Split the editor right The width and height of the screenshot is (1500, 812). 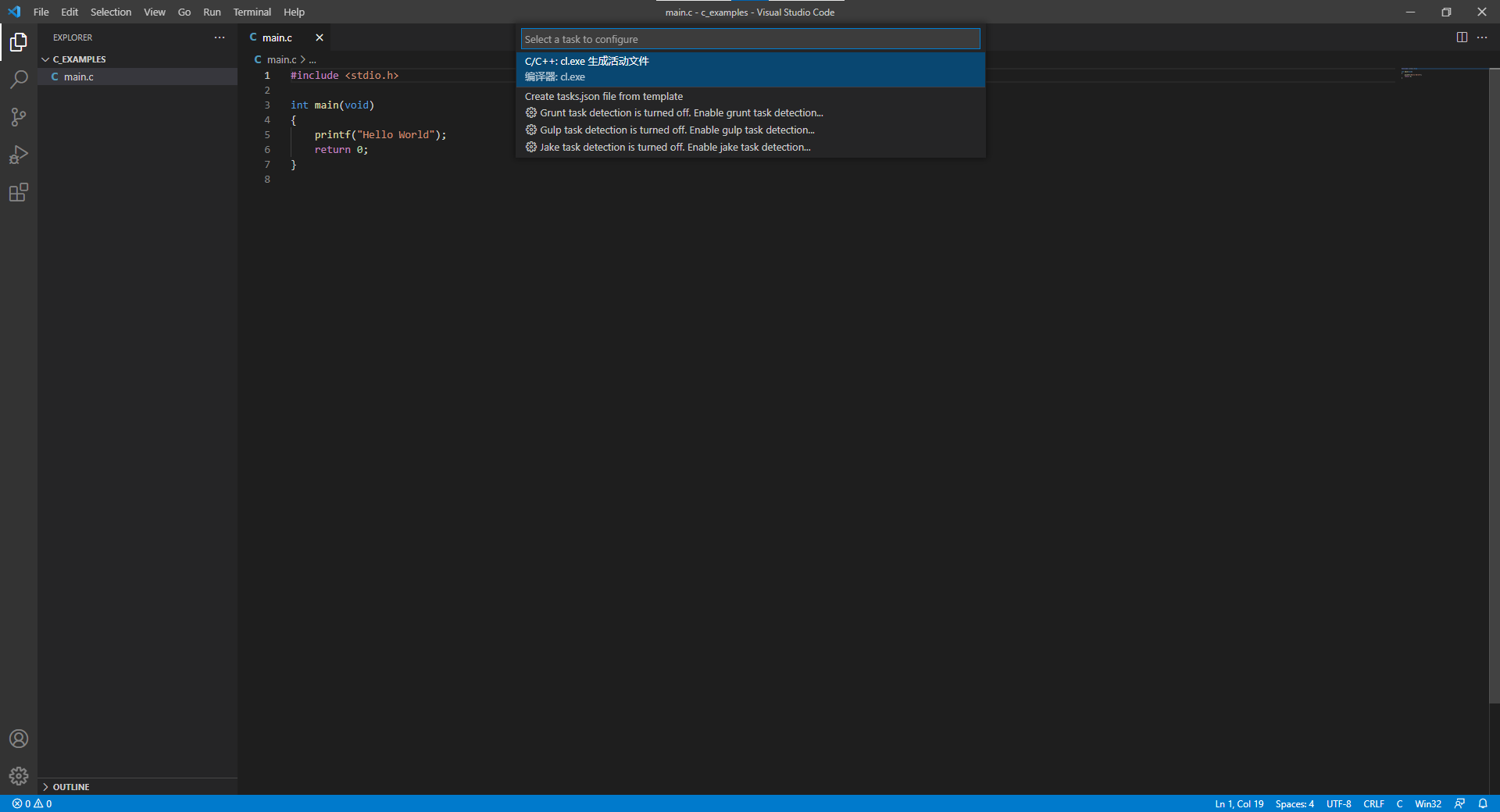click(x=1462, y=37)
